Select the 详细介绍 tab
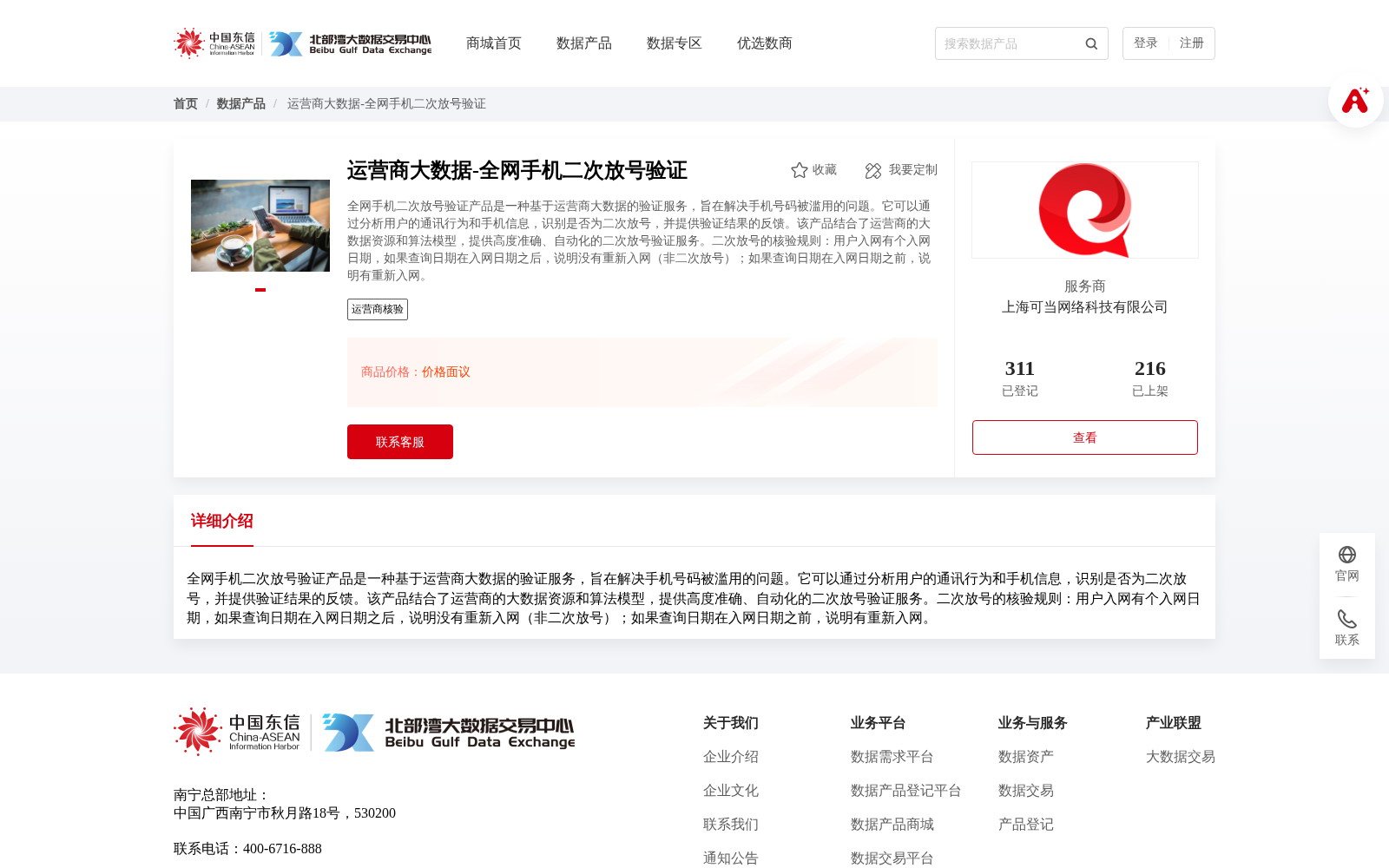Viewport: 1389px width, 868px height. pos(222,521)
